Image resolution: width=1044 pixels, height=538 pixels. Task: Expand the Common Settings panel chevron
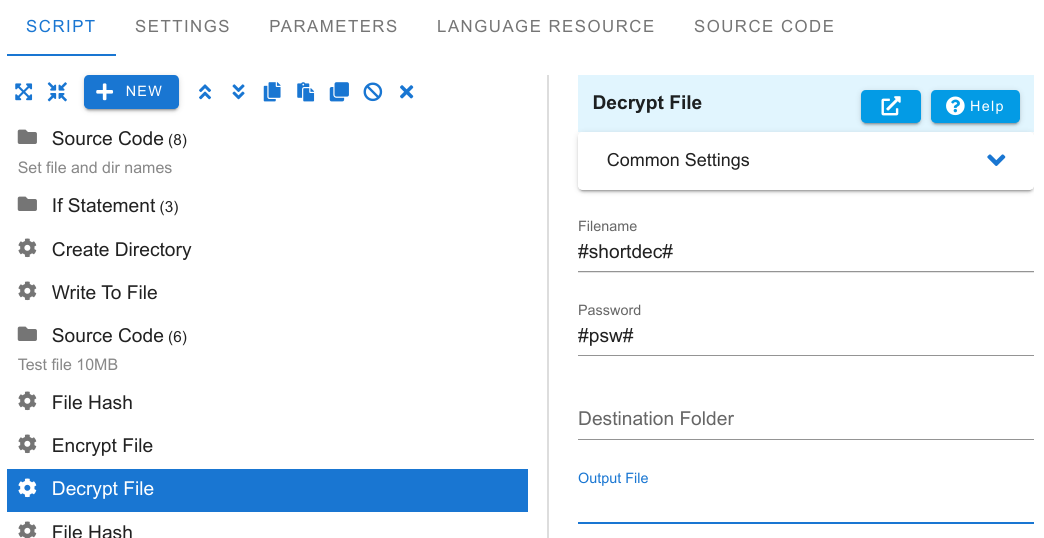(996, 160)
